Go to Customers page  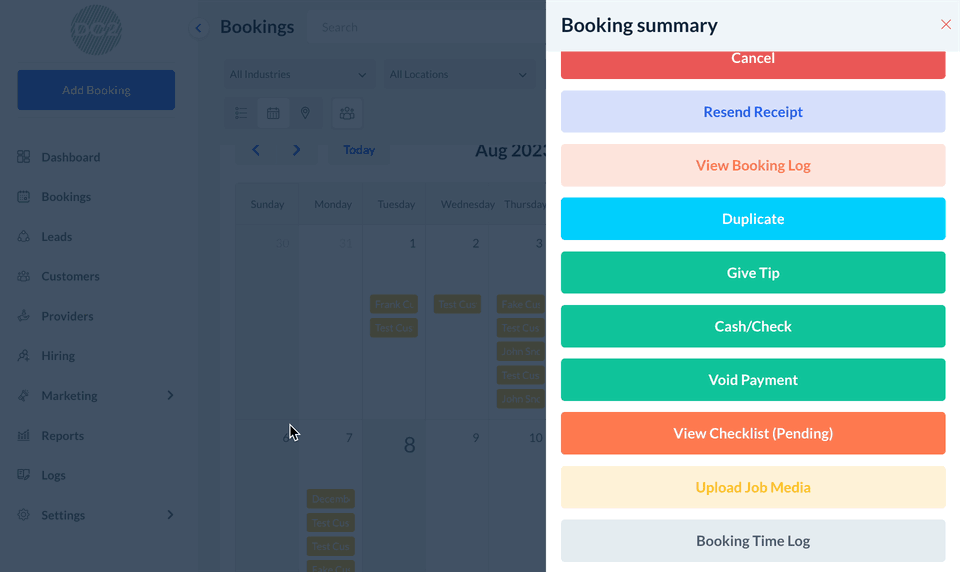click(x=70, y=276)
